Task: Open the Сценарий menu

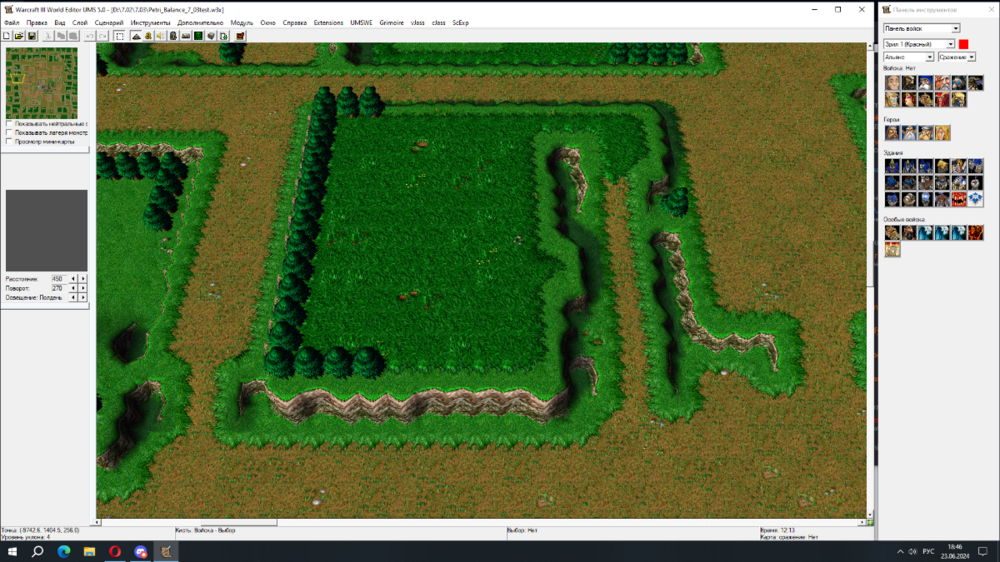Action: coord(109,22)
